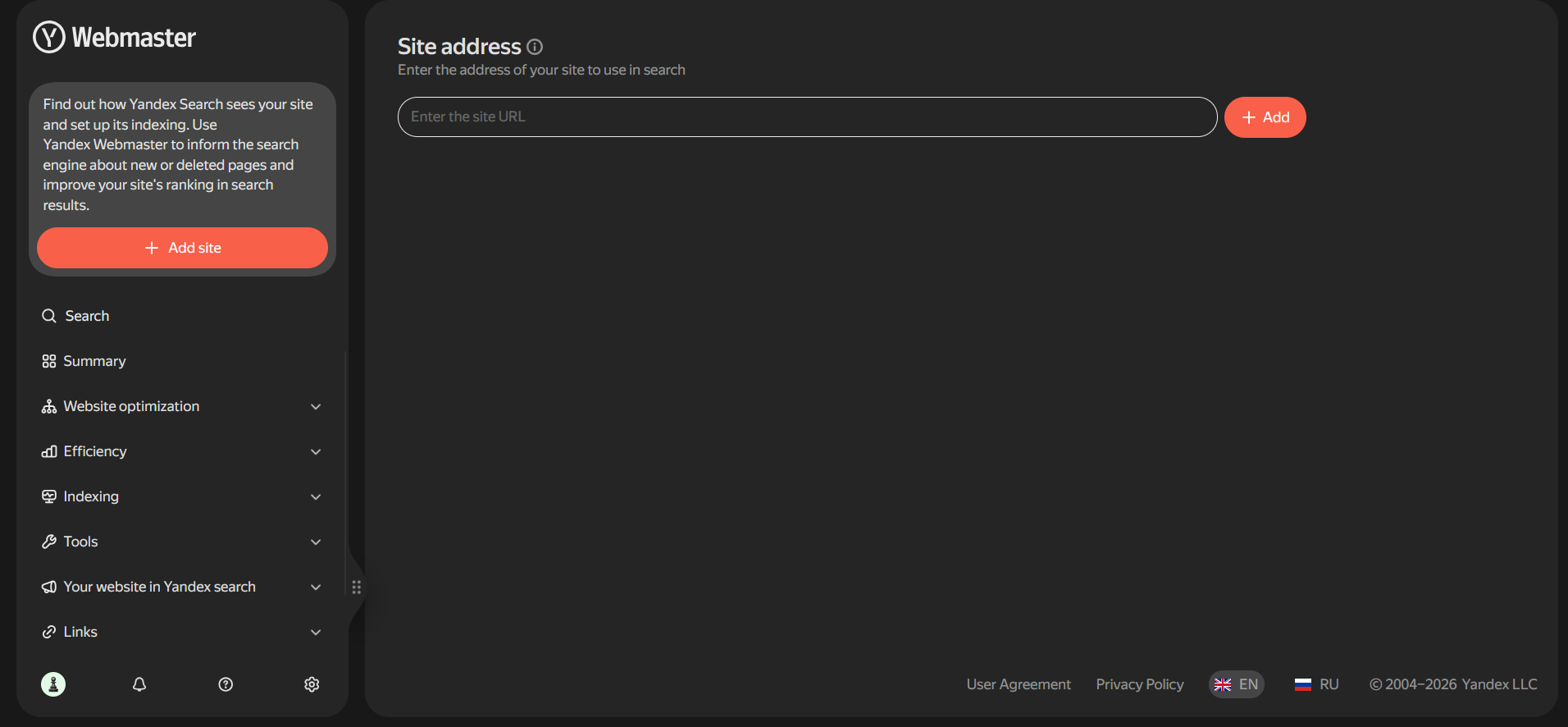
Task: Switch language to EN
Action: (1237, 684)
